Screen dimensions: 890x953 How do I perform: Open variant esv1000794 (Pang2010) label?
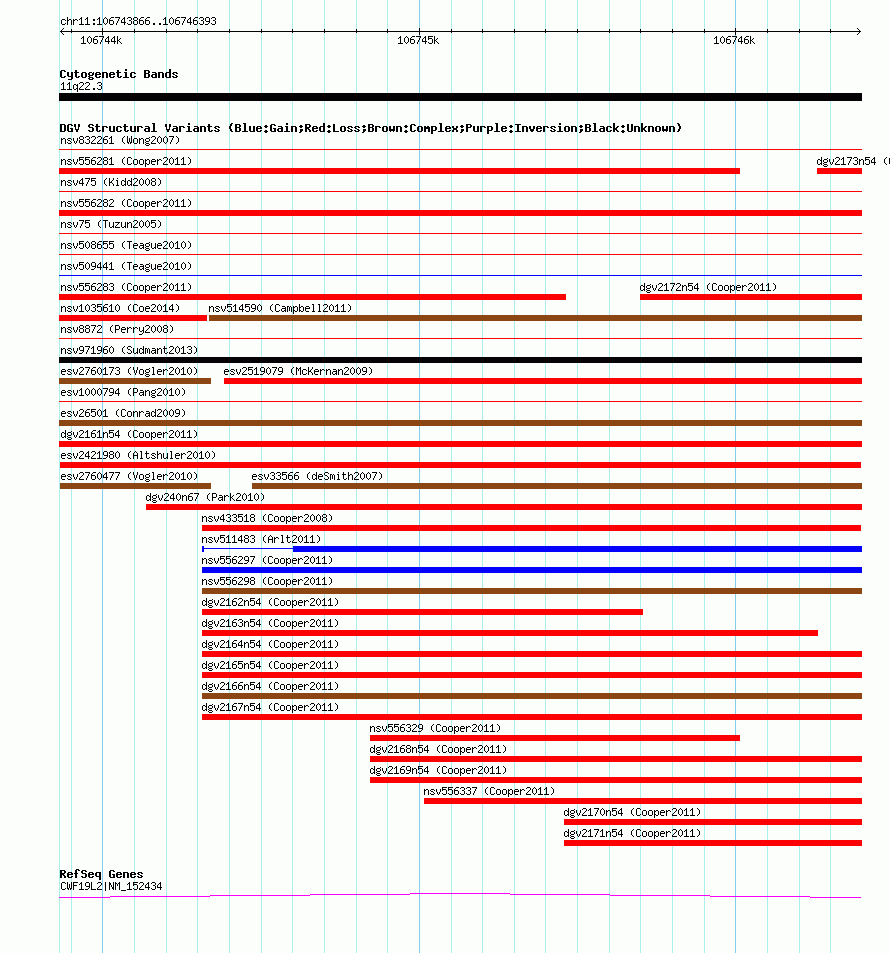tap(123, 393)
